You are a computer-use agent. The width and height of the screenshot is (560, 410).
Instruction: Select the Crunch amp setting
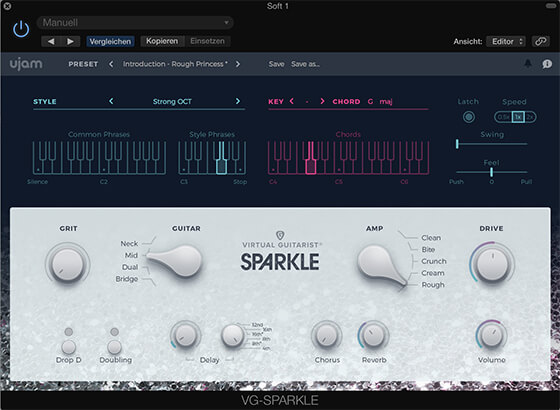[x=434, y=261]
